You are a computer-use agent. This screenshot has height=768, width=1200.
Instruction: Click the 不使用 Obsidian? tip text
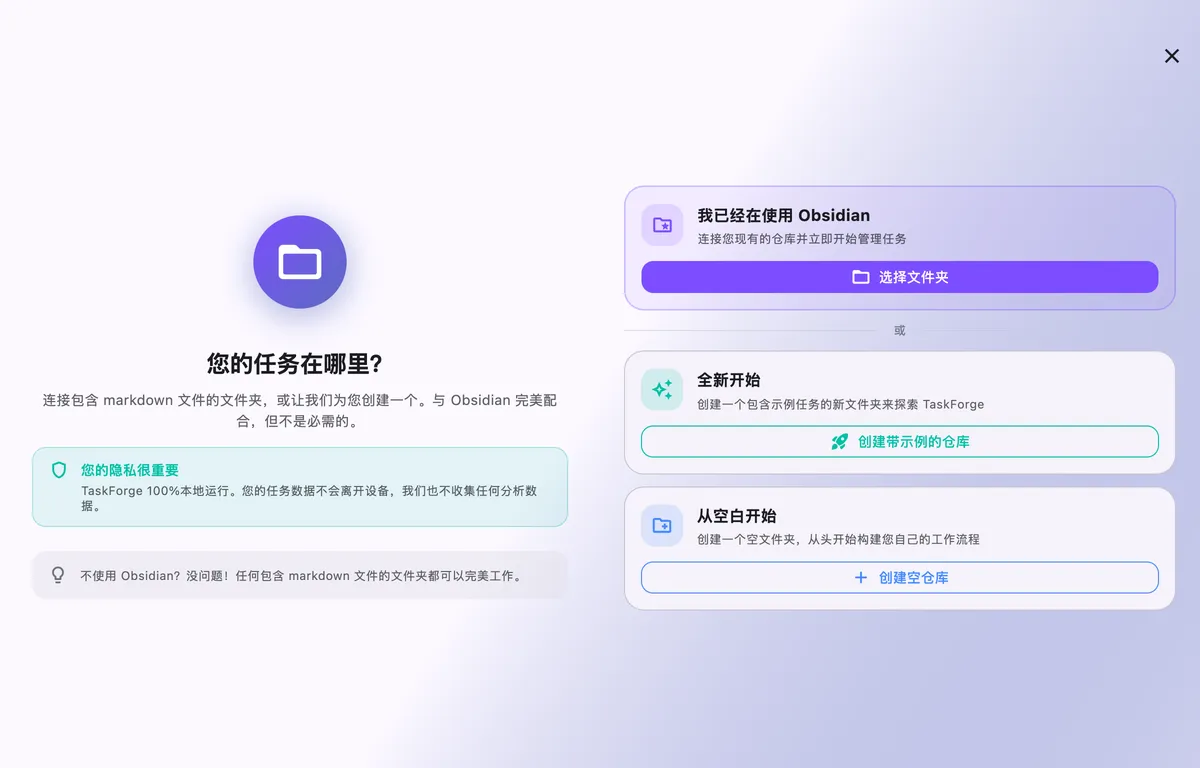click(301, 576)
